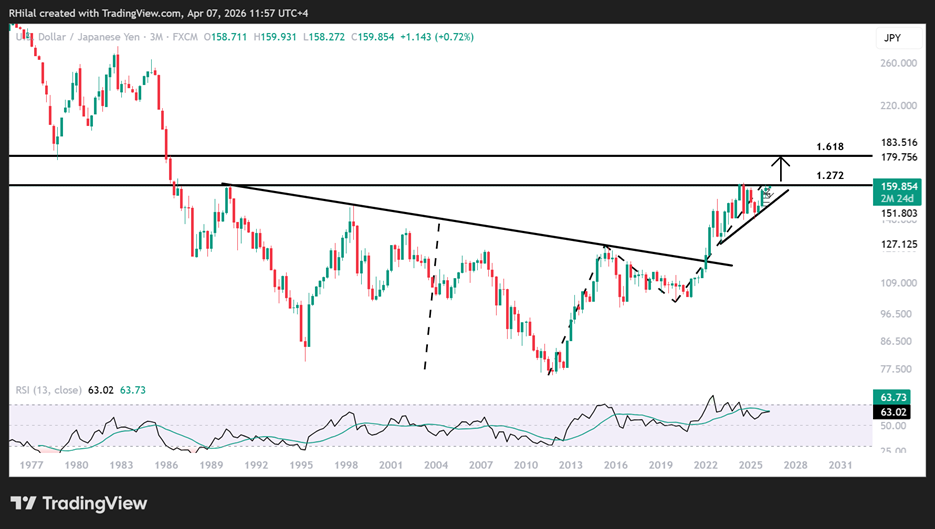
Task: Click the 2013 year on time axis
Action: [570, 465]
